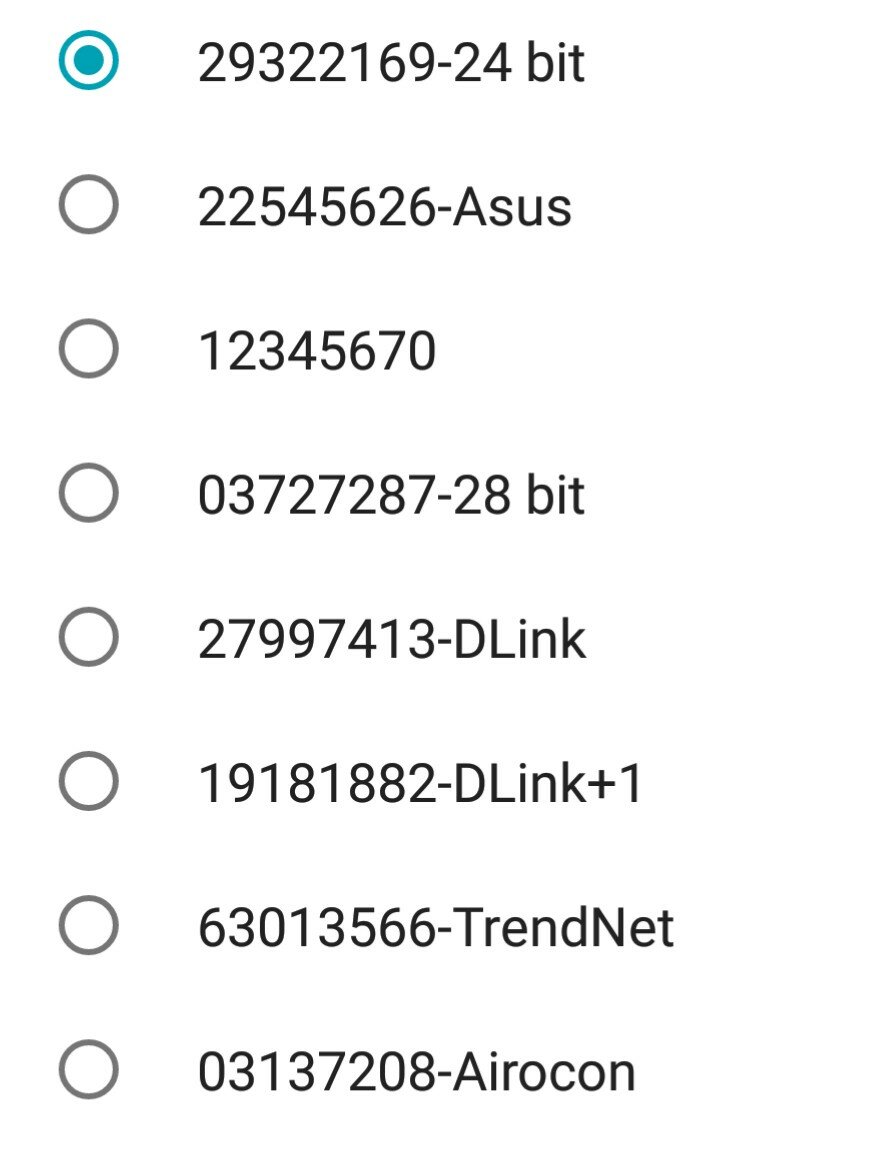Switch to the Airocon PIN option
879x1160 pixels.
(x=89, y=1071)
